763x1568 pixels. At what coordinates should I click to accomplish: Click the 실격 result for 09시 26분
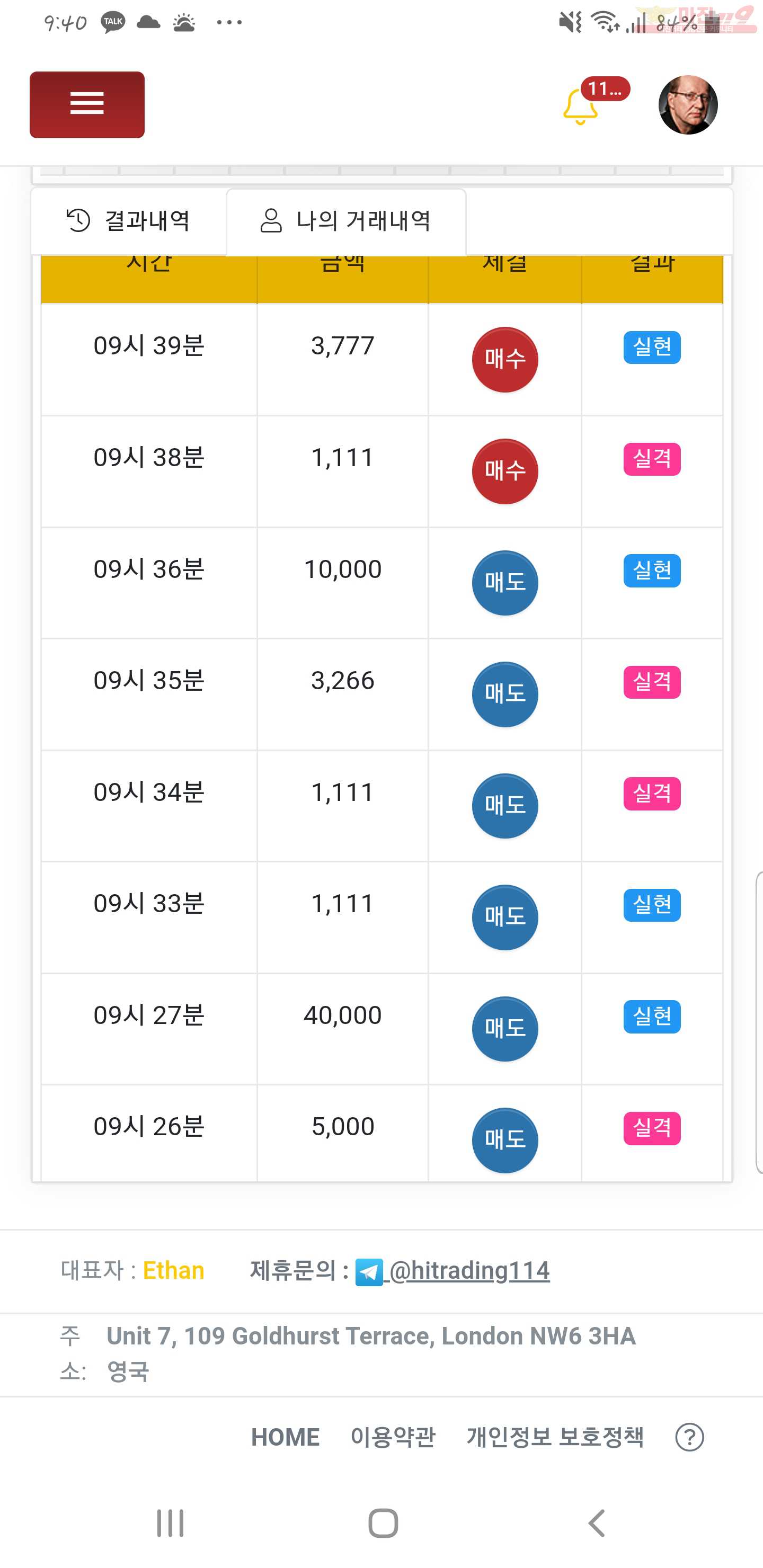click(652, 1128)
